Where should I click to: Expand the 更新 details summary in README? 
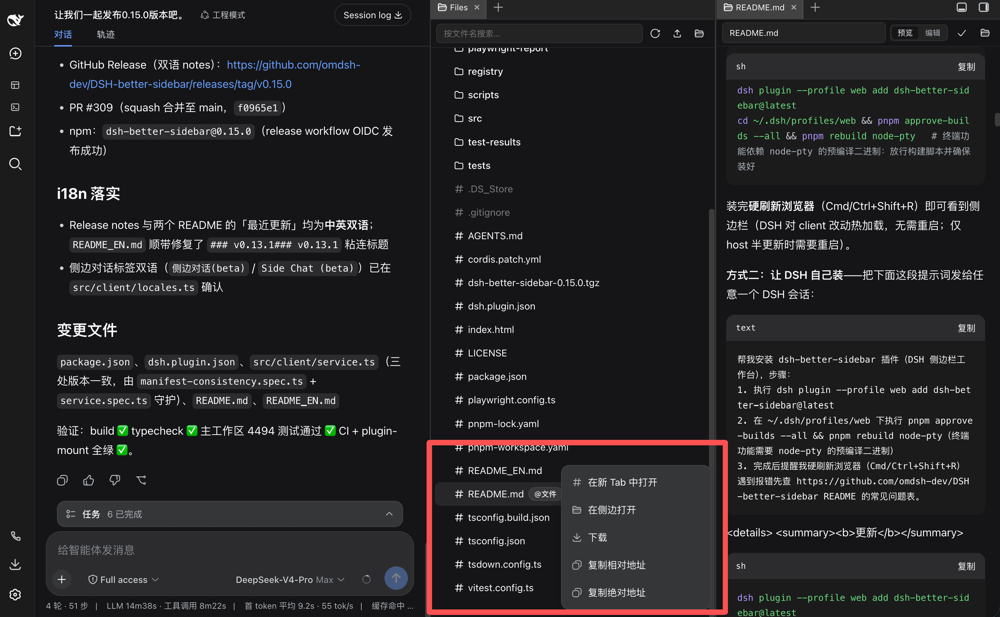pos(845,533)
